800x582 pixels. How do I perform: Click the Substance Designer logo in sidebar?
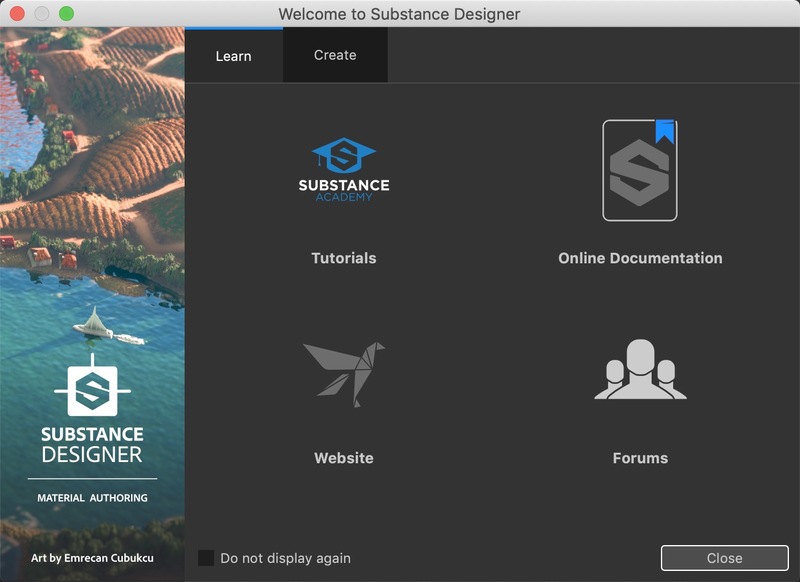92,408
